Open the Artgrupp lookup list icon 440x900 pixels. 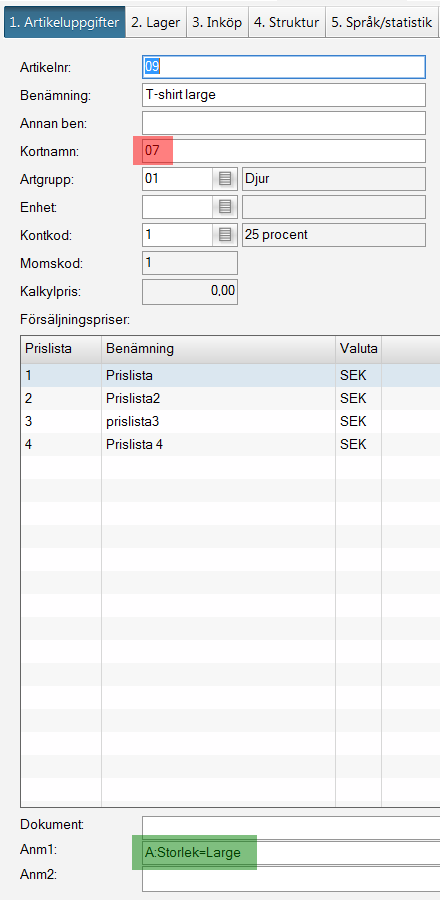(225, 179)
